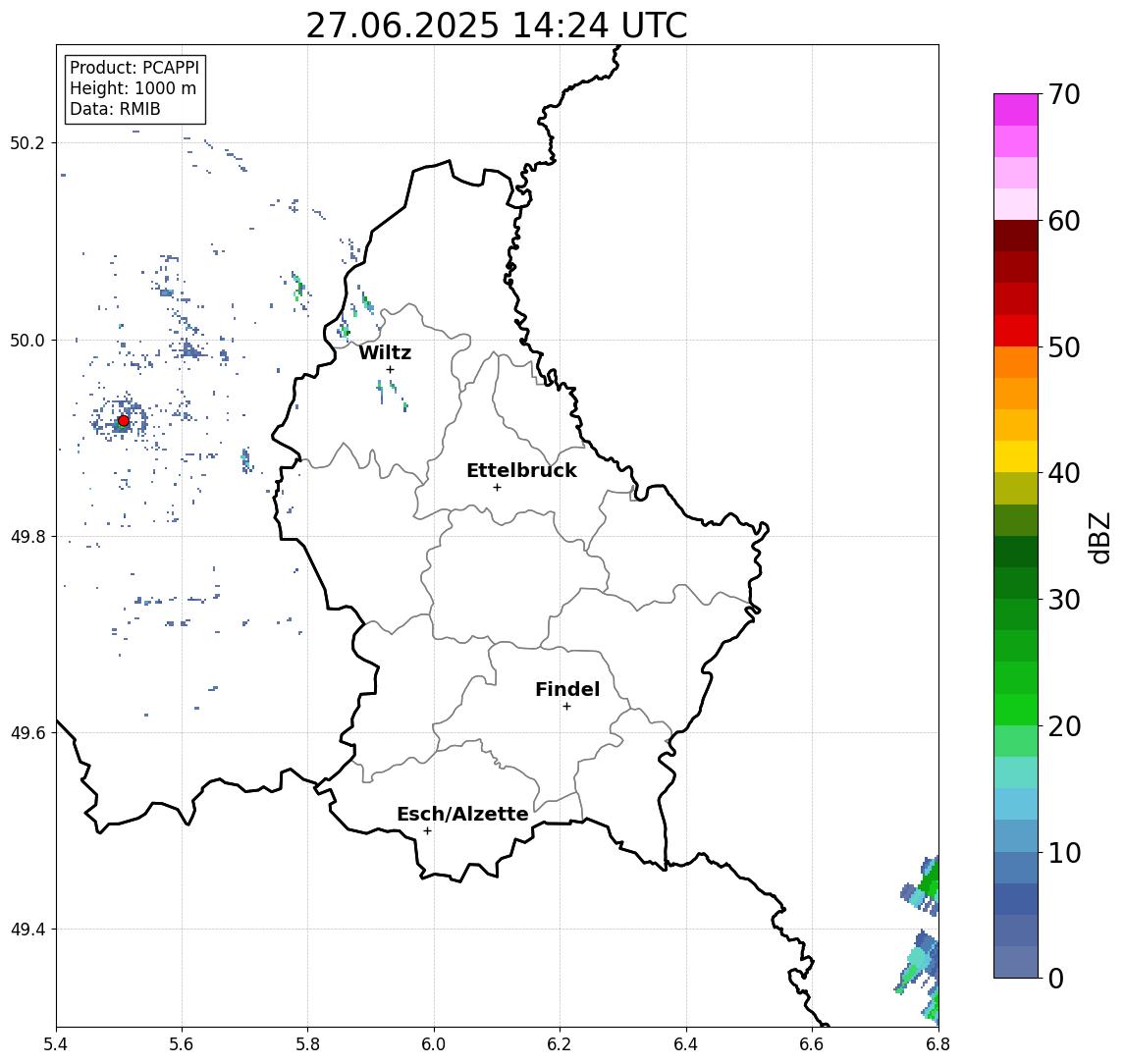Click the longitude tick label 5.6
The width and height of the screenshot is (1124, 1064).
pos(182,1044)
